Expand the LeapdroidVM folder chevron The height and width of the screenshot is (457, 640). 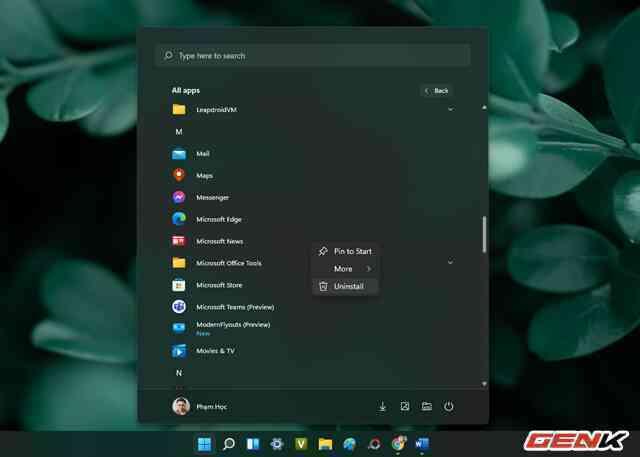point(451,109)
